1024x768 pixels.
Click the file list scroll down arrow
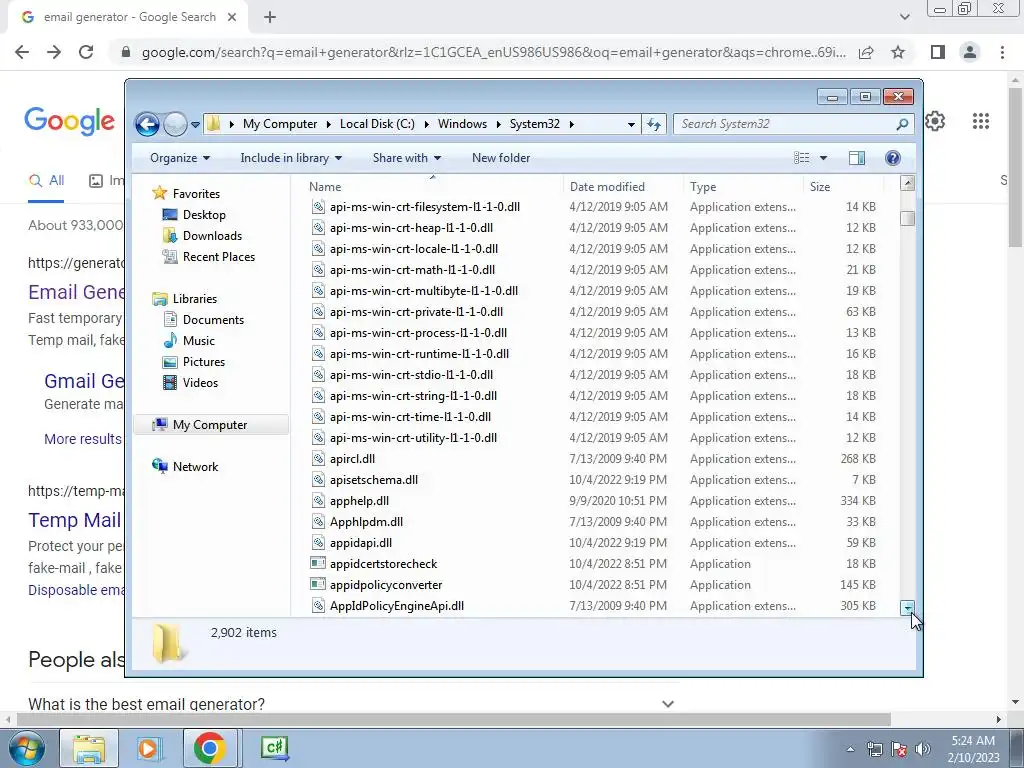(907, 608)
